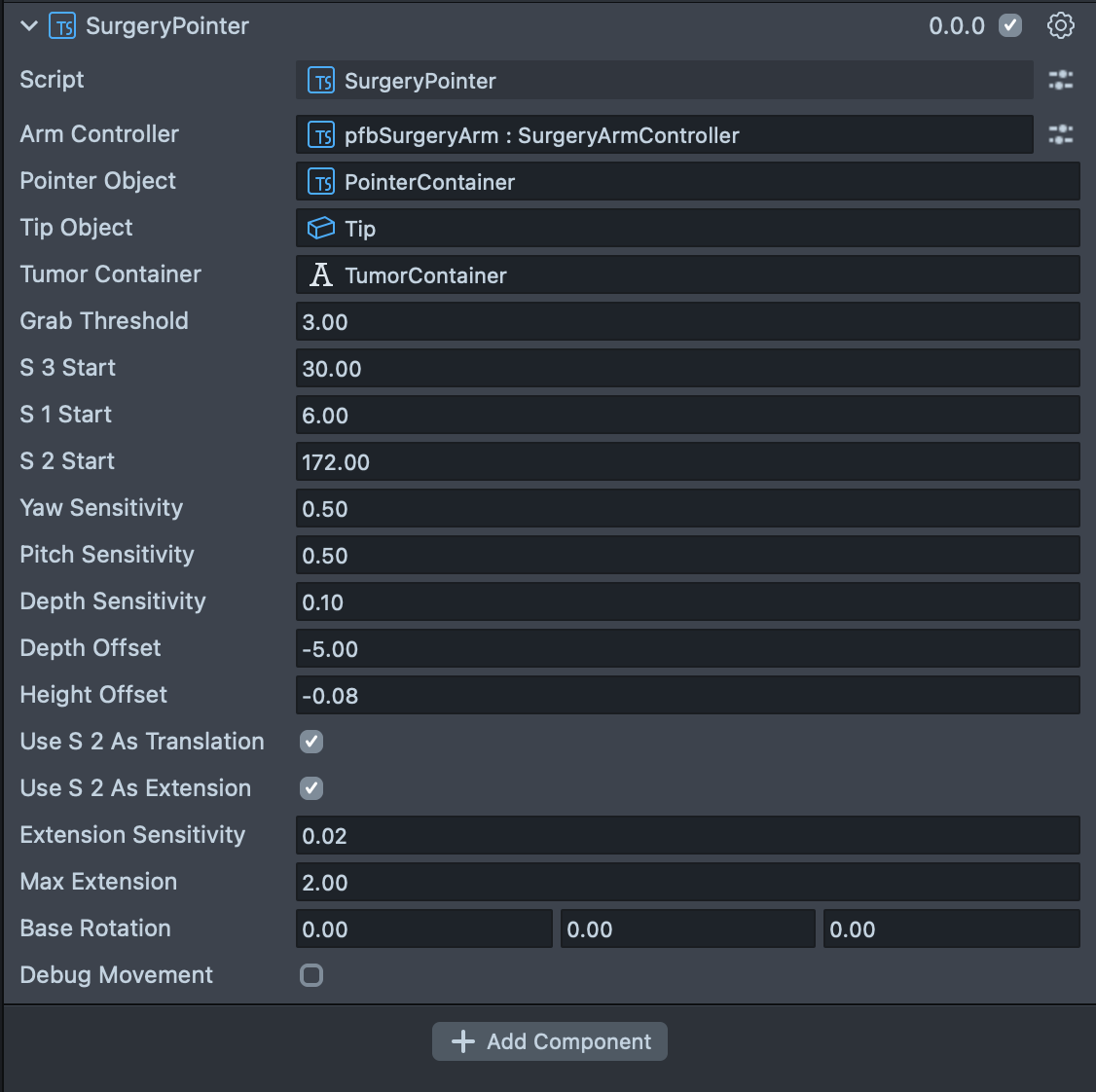Select the TumorContainer reference field

tap(688, 274)
